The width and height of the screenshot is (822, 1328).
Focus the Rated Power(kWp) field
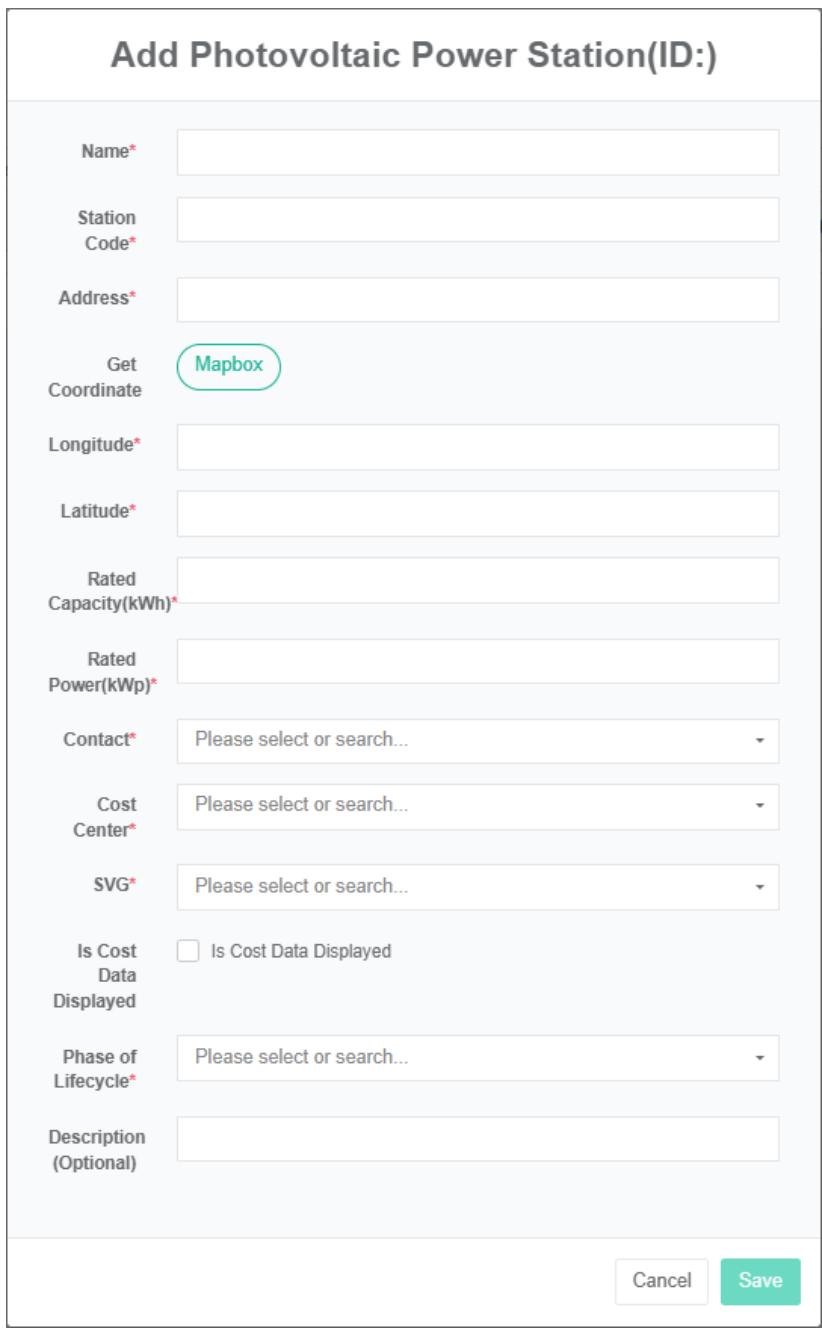477,661
